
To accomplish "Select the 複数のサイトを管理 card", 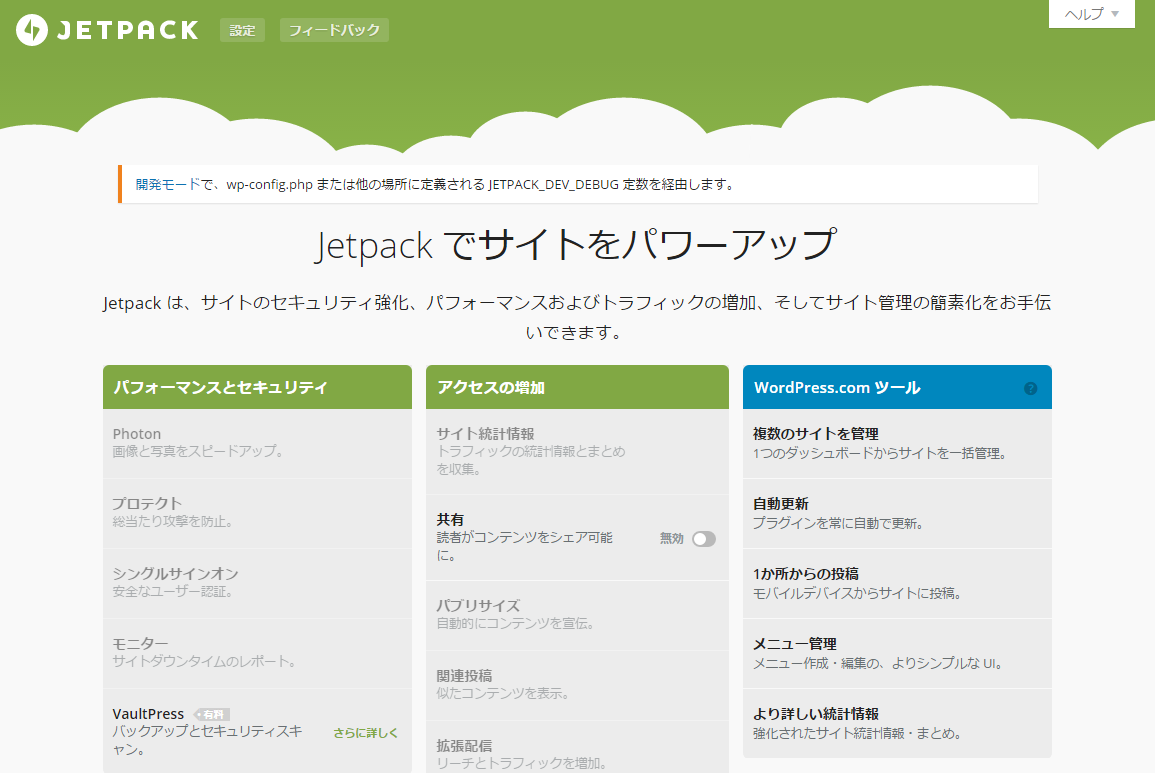I will pos(896,442).
